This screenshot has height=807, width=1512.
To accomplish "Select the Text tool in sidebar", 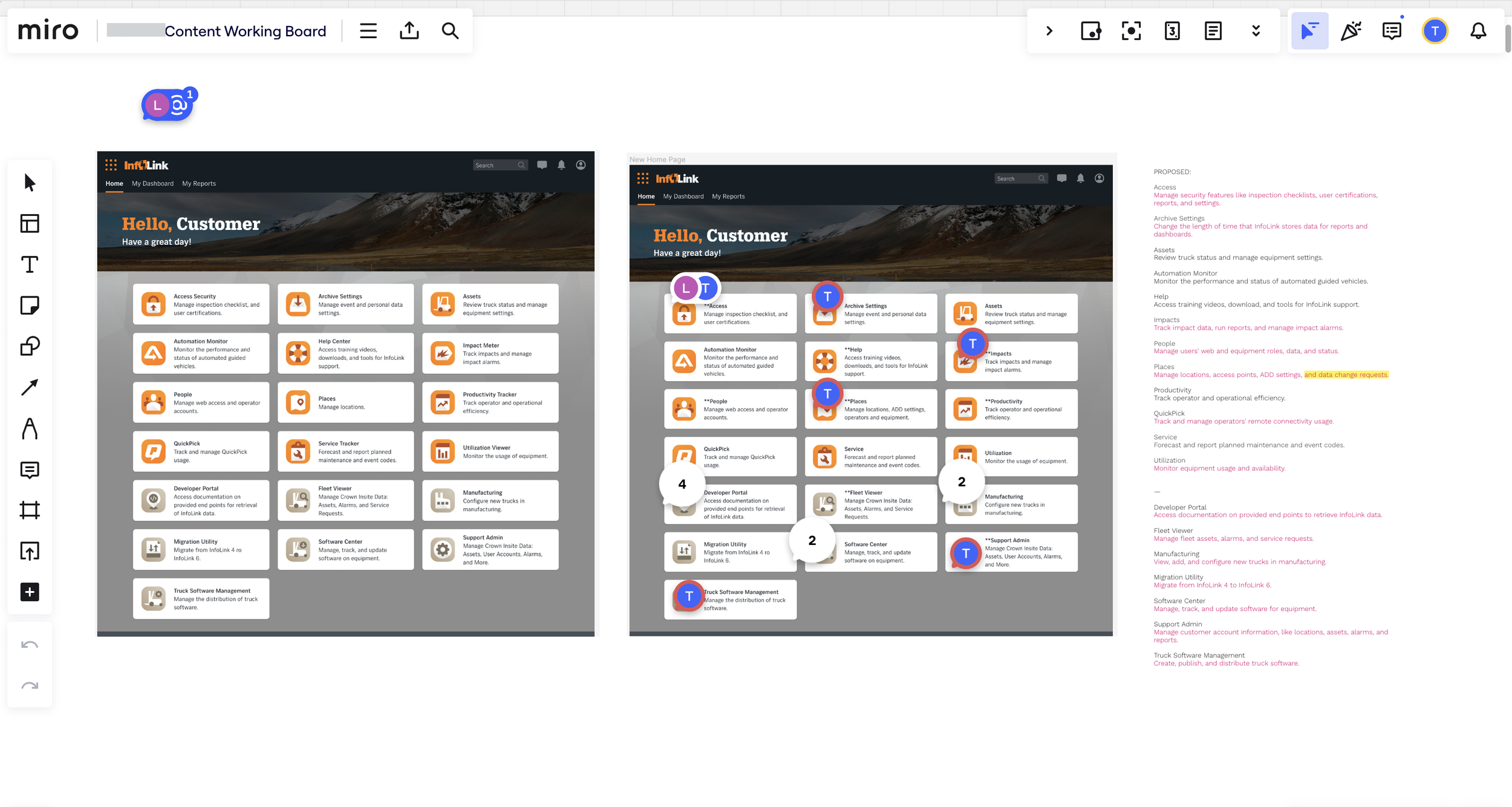I will tap(30, 264).
